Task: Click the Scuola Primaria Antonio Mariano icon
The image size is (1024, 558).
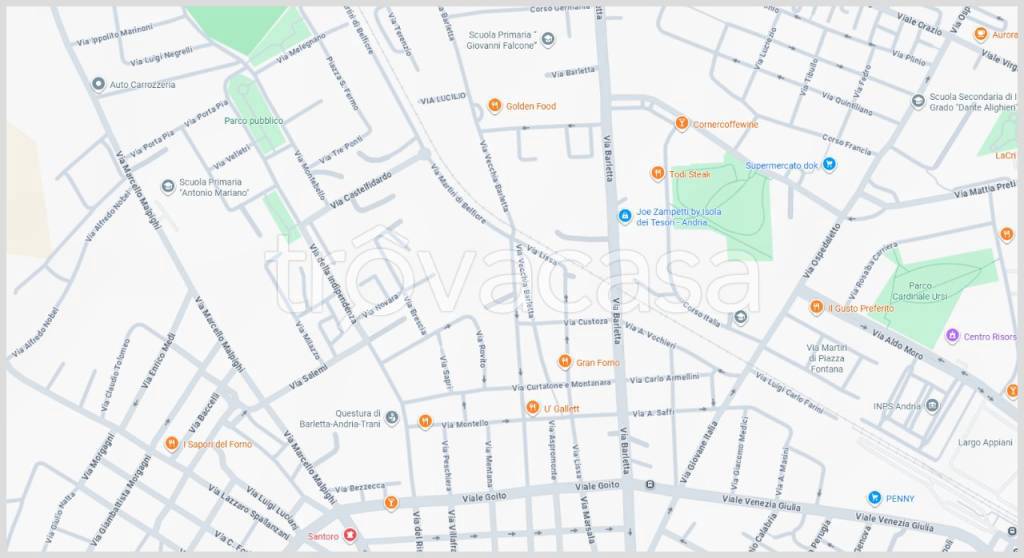Action: pos(168,186)
